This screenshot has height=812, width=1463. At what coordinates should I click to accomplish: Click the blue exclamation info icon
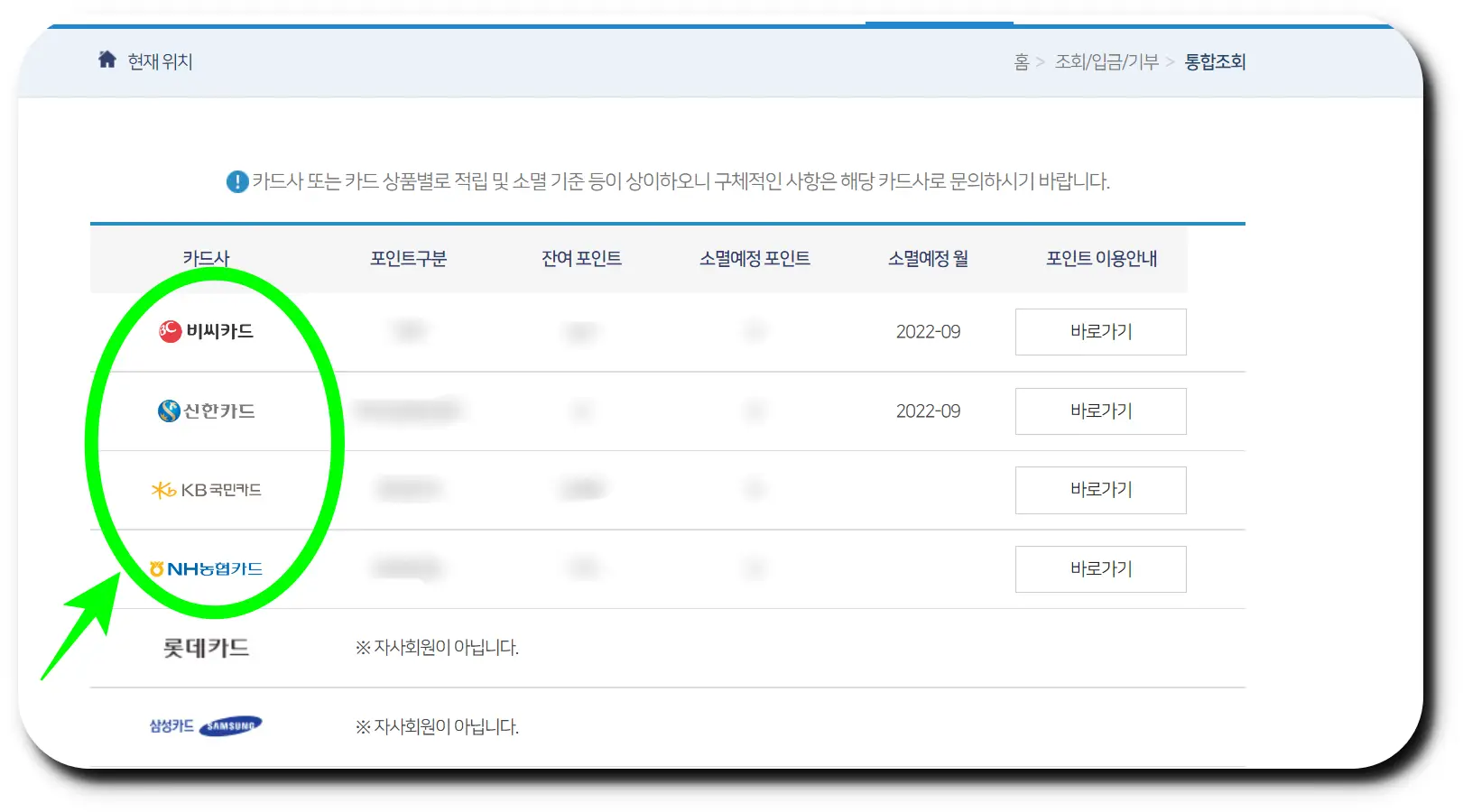pos(237,181)
